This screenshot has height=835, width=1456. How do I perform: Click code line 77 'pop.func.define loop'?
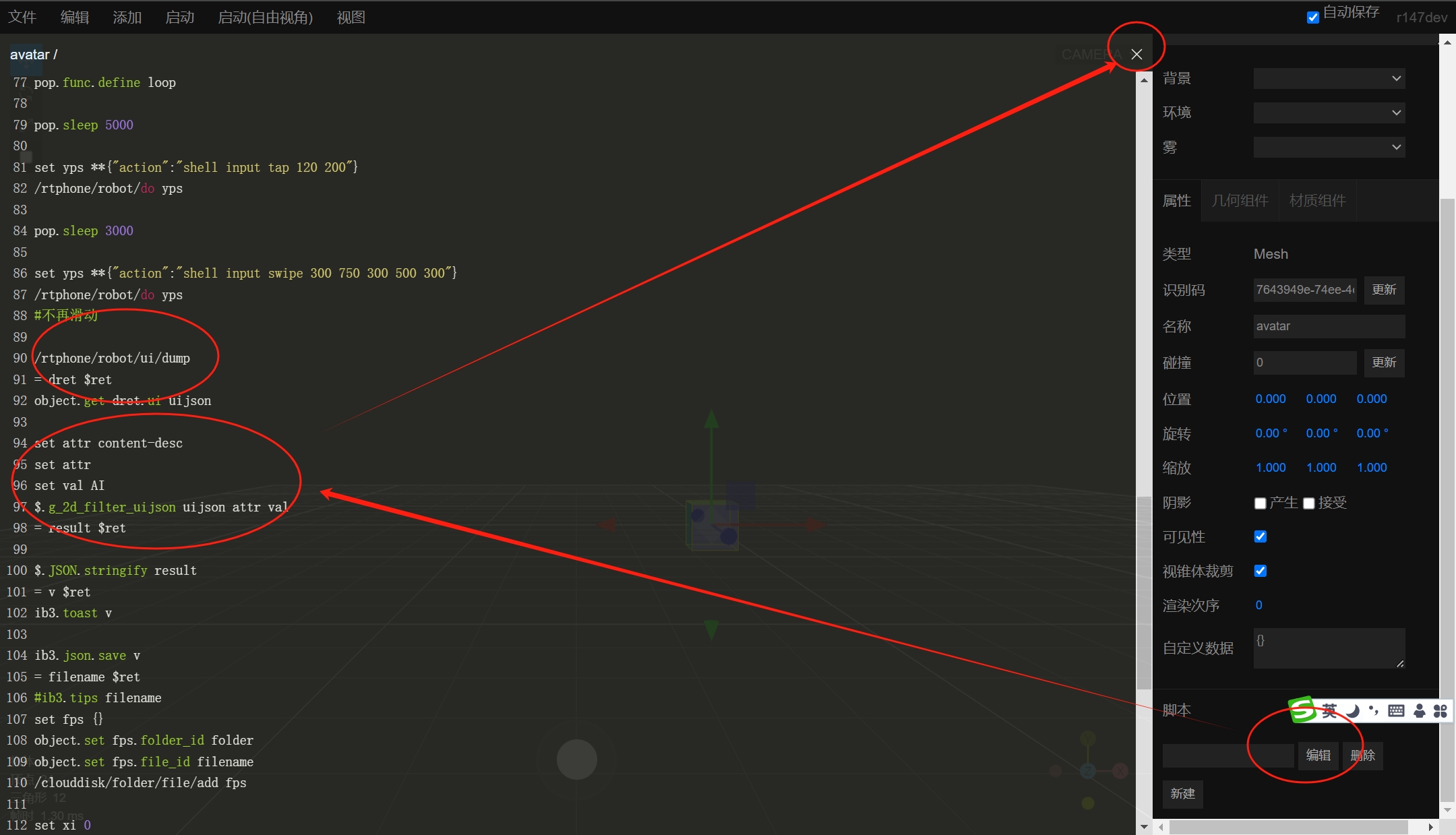coord(104,82)
